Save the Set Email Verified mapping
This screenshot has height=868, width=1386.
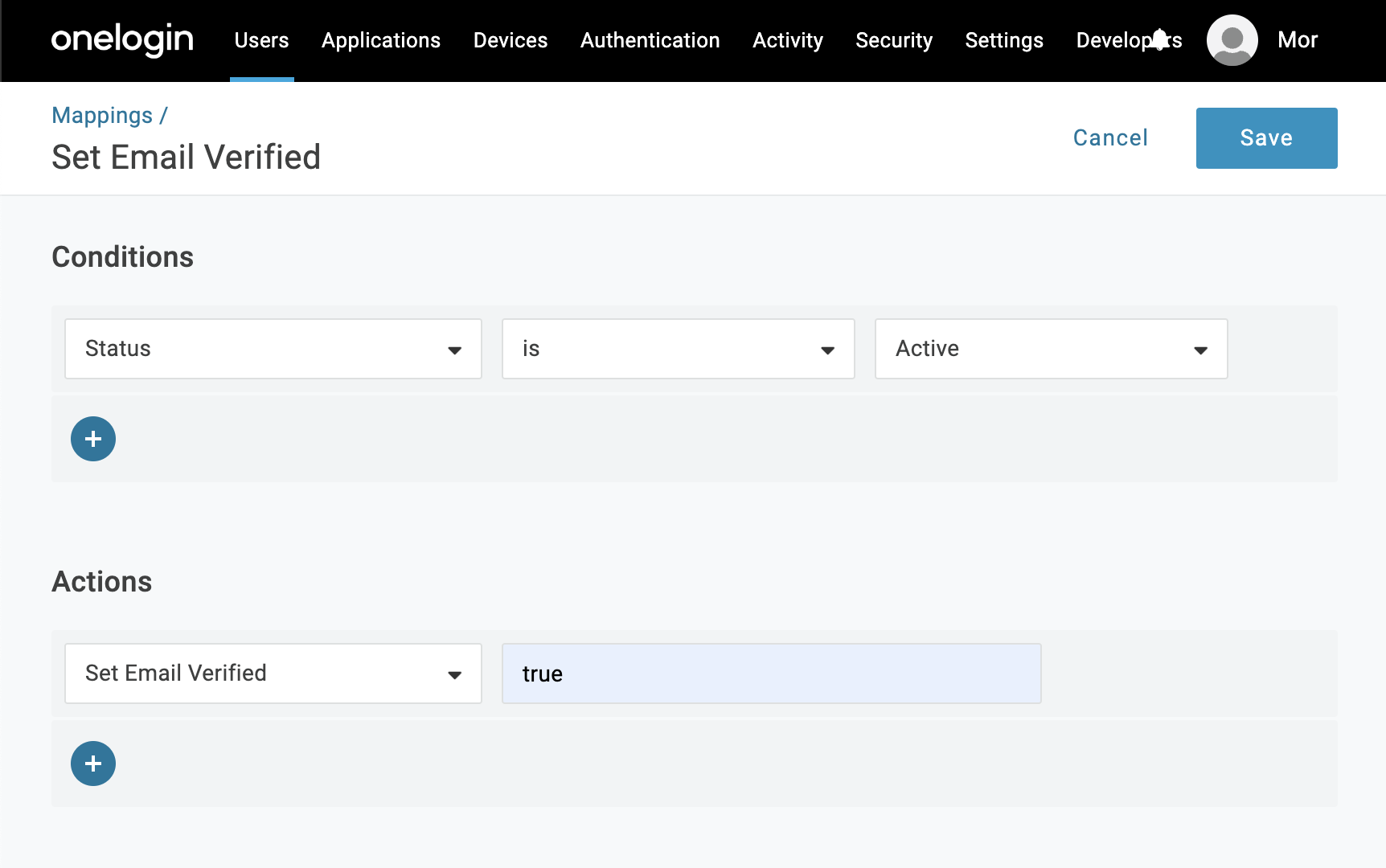tap(1266, 137)
